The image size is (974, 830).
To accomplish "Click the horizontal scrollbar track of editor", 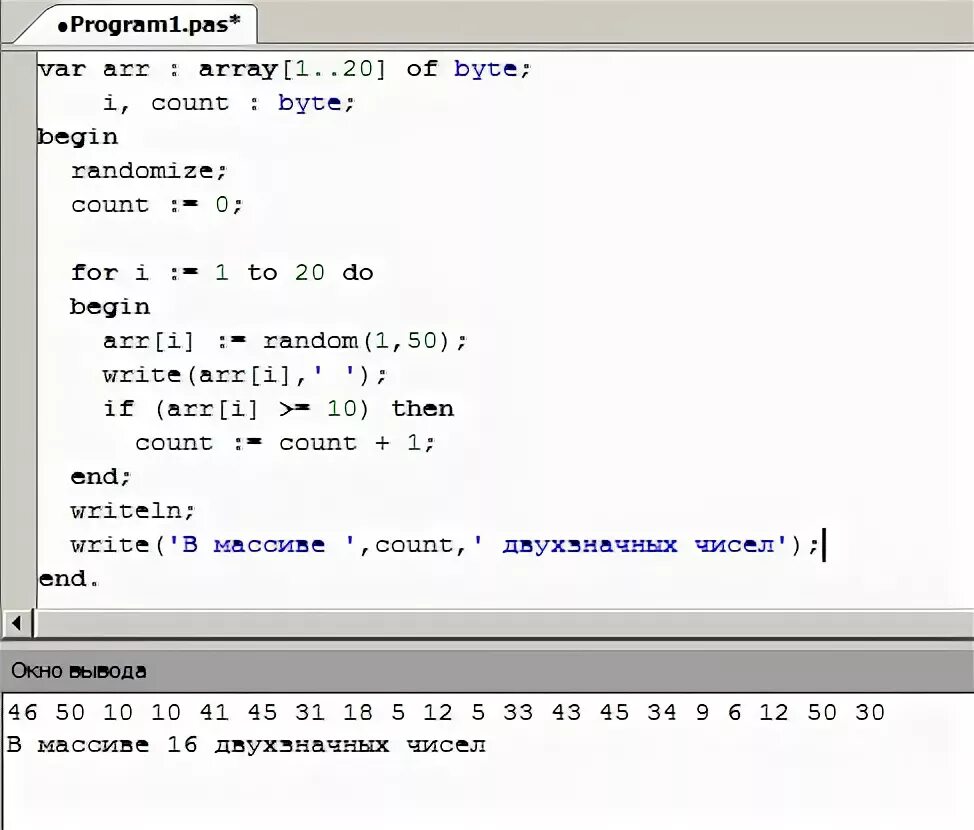I will 503,623.
